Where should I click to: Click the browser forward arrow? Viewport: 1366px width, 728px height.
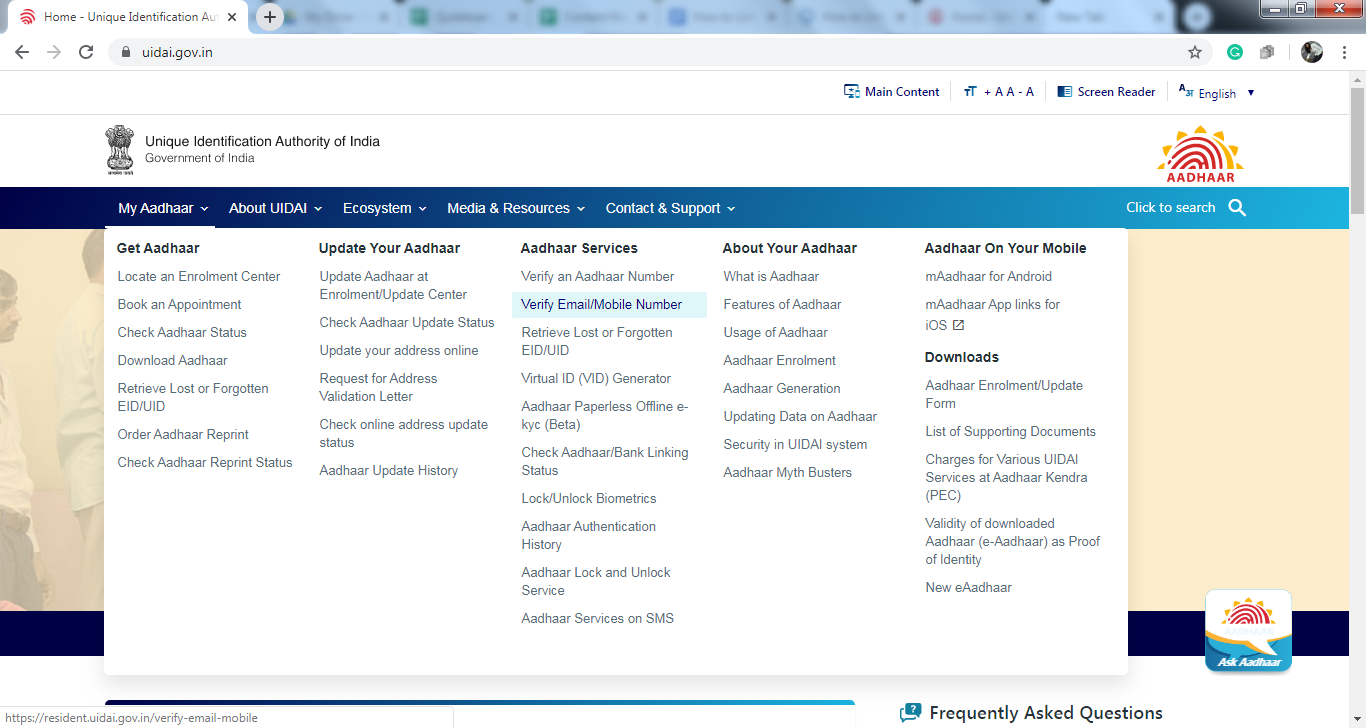pyautogui.click(x=54, y=52)
